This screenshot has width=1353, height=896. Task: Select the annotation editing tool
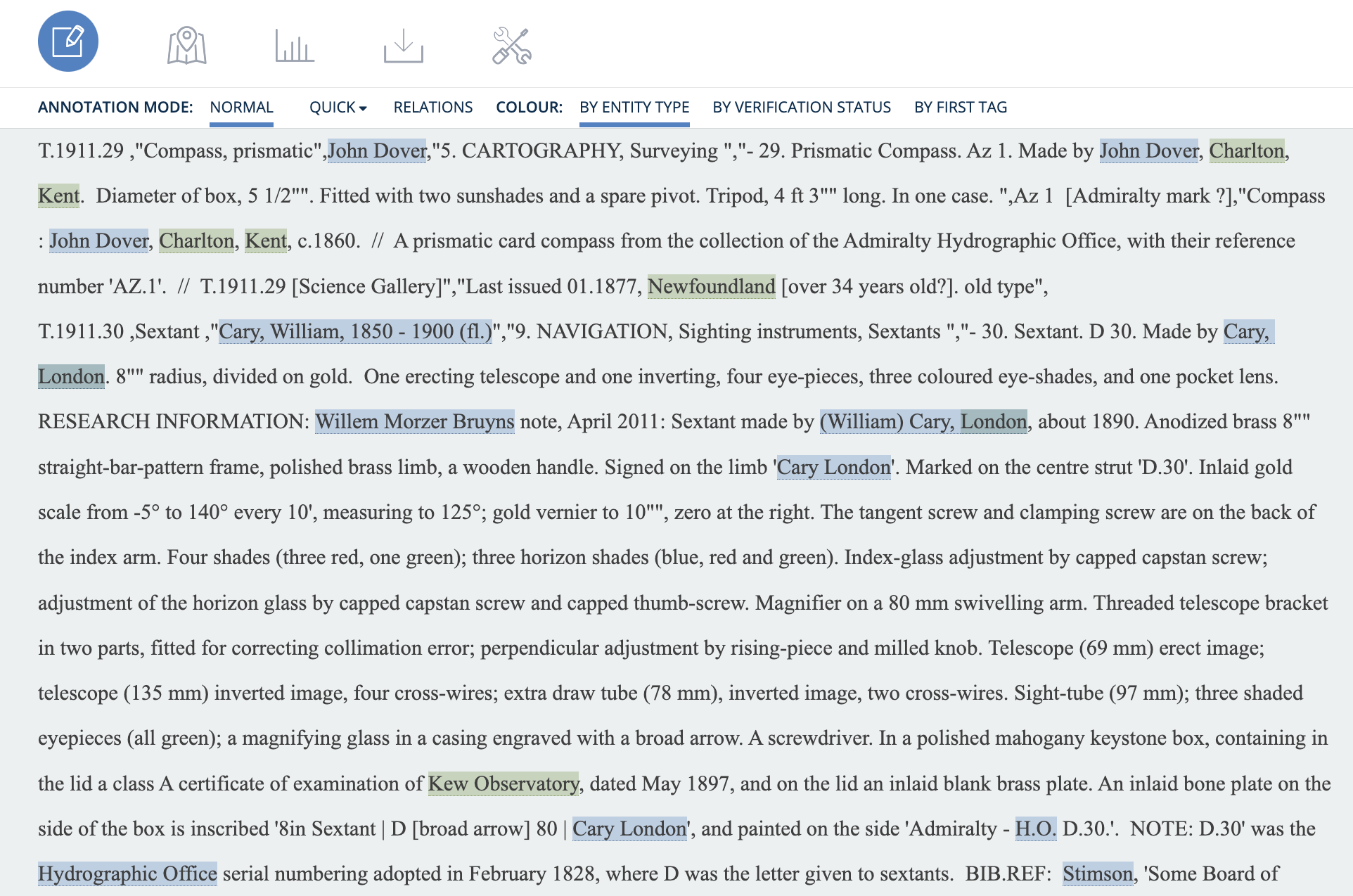pyautogui.click(x=68, y=42)
